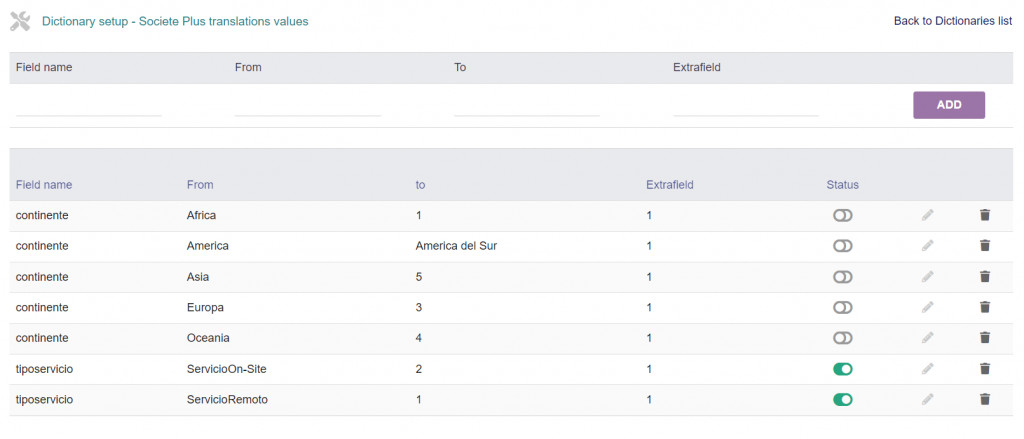Enable the Africa status toggle
Screen dimensions: 1024x439
pos(842,215)
